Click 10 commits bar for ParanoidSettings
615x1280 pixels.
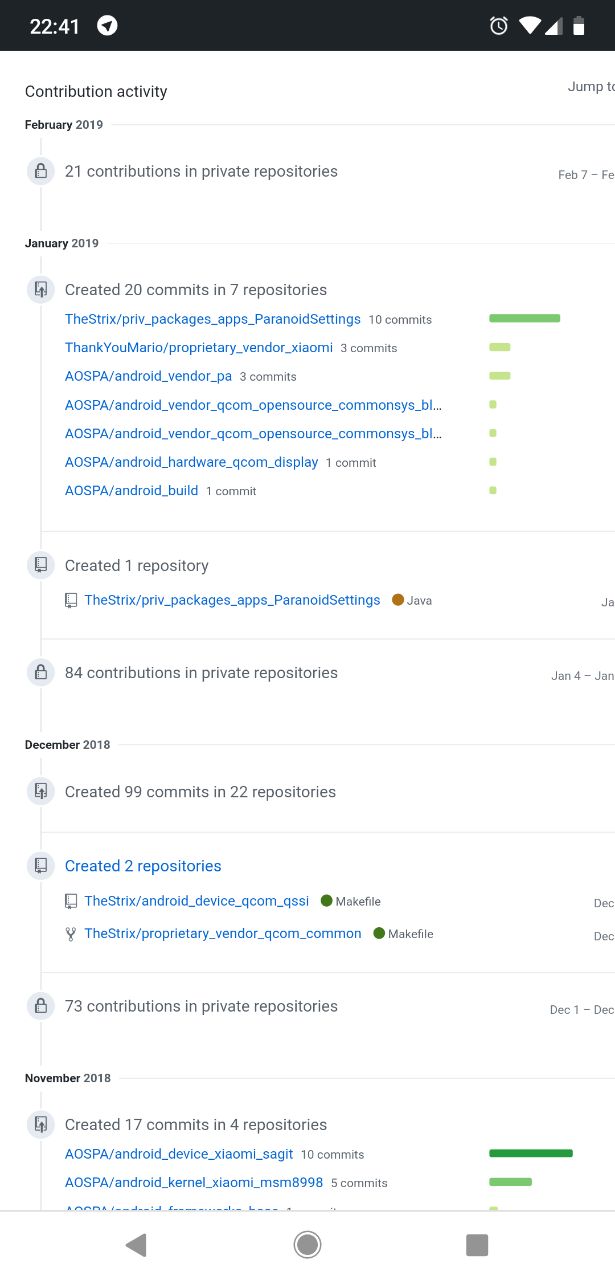(525, 319)
